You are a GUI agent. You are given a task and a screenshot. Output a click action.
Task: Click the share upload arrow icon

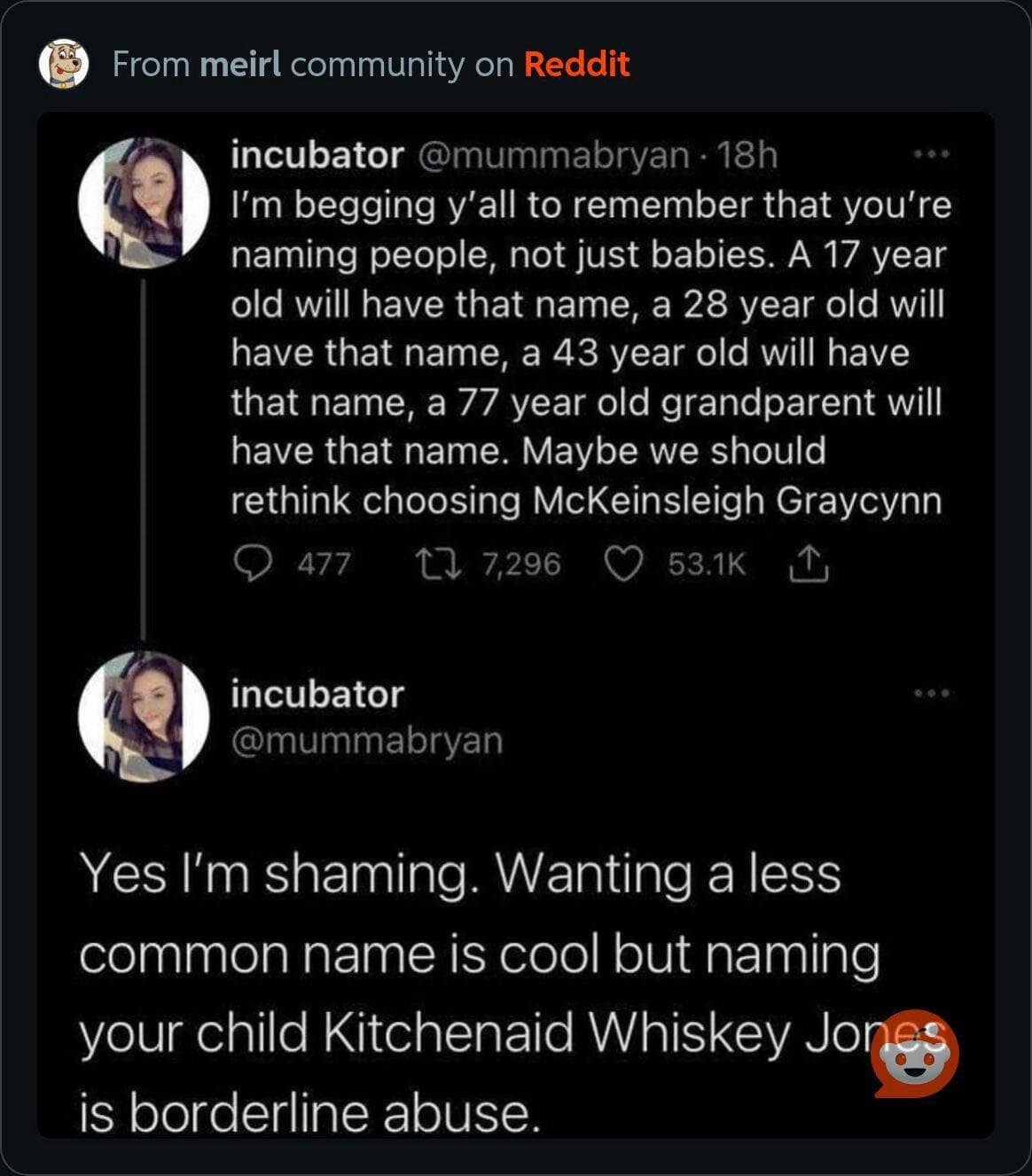(808, 563)
